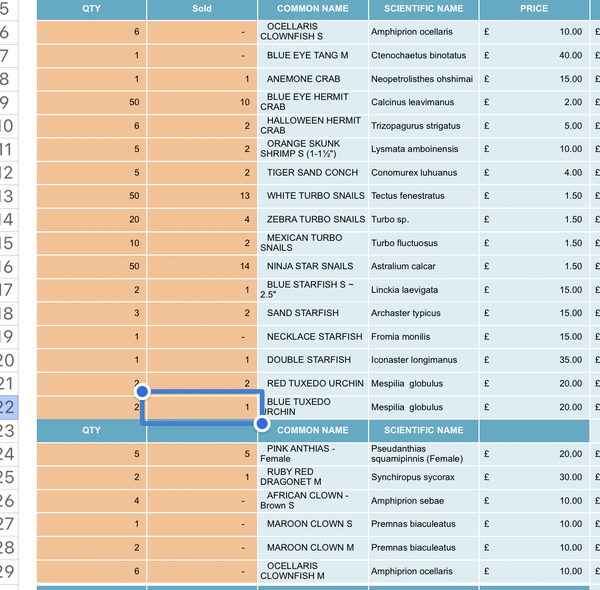Select QTY 20 for Zebra Turbo Snails

[x=91, y=220]
